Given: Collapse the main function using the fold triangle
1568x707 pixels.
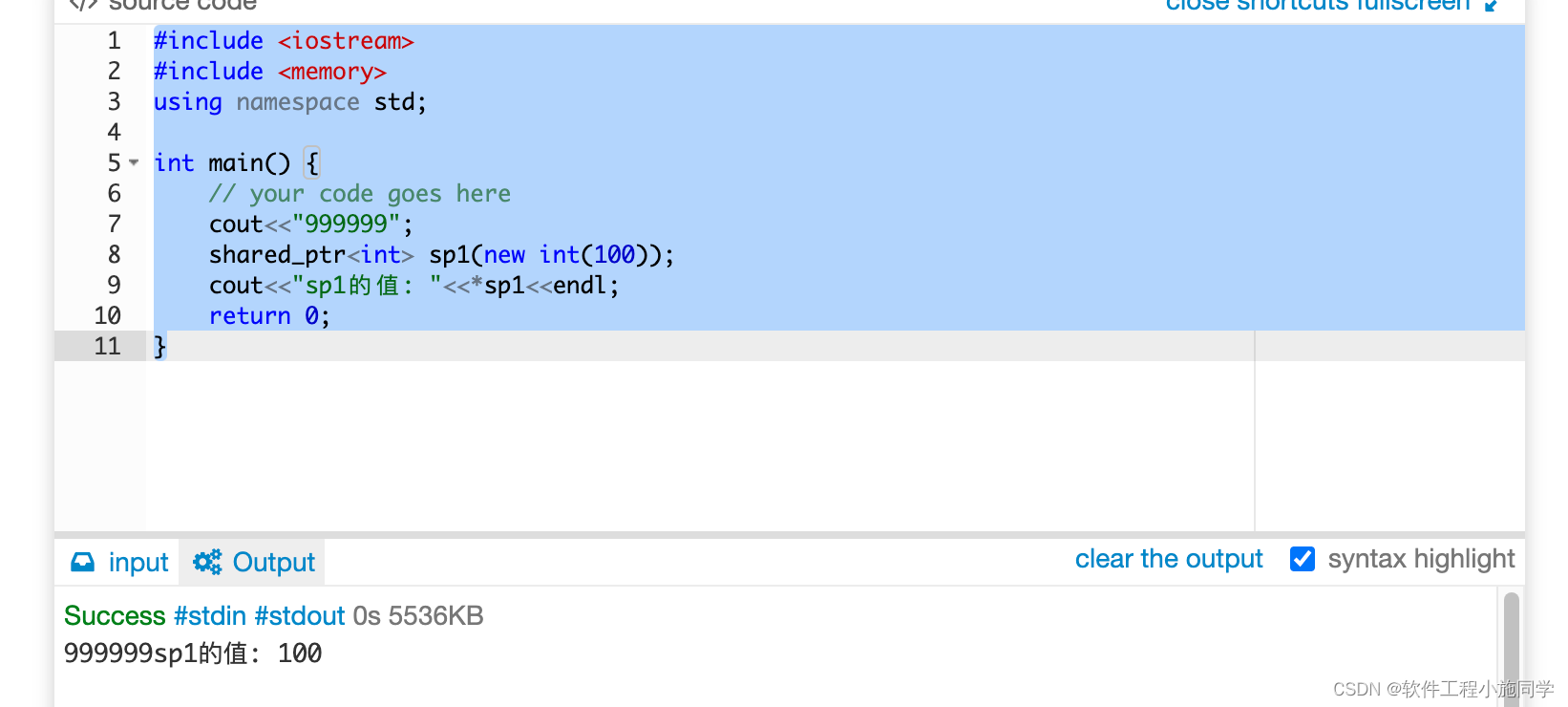Looking at the screenshot, I should [133, 162].
